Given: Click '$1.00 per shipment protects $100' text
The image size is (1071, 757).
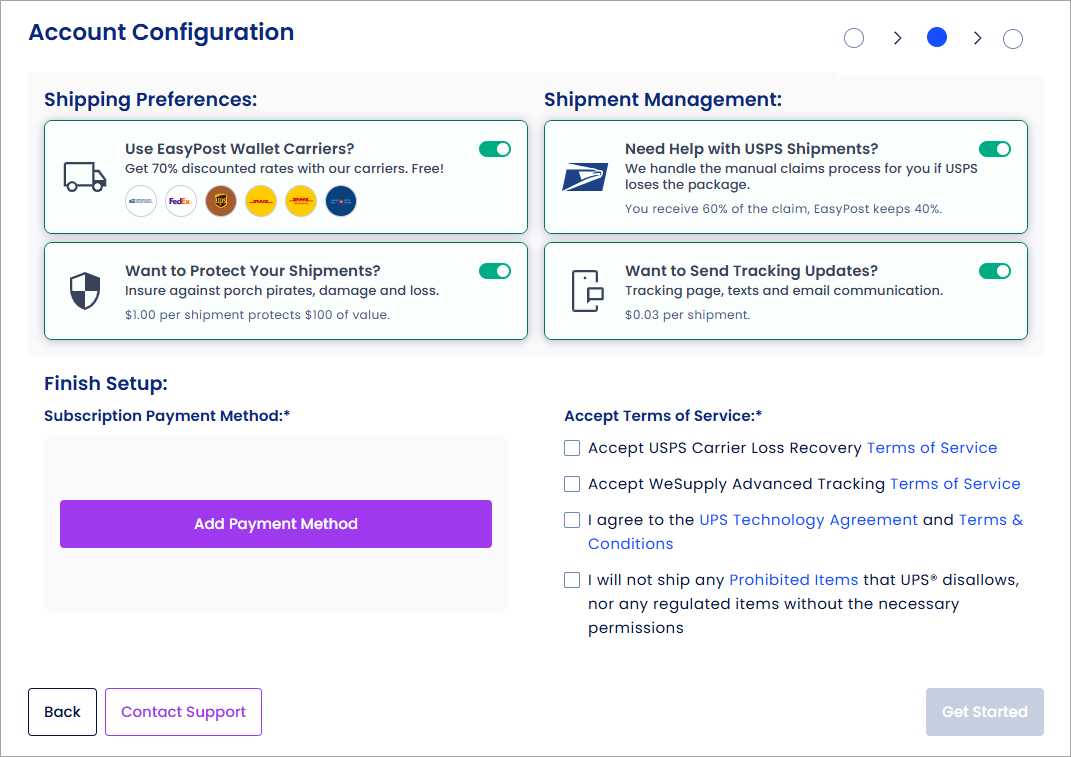Looking at the screenshot, I should [x=258, y=315].
